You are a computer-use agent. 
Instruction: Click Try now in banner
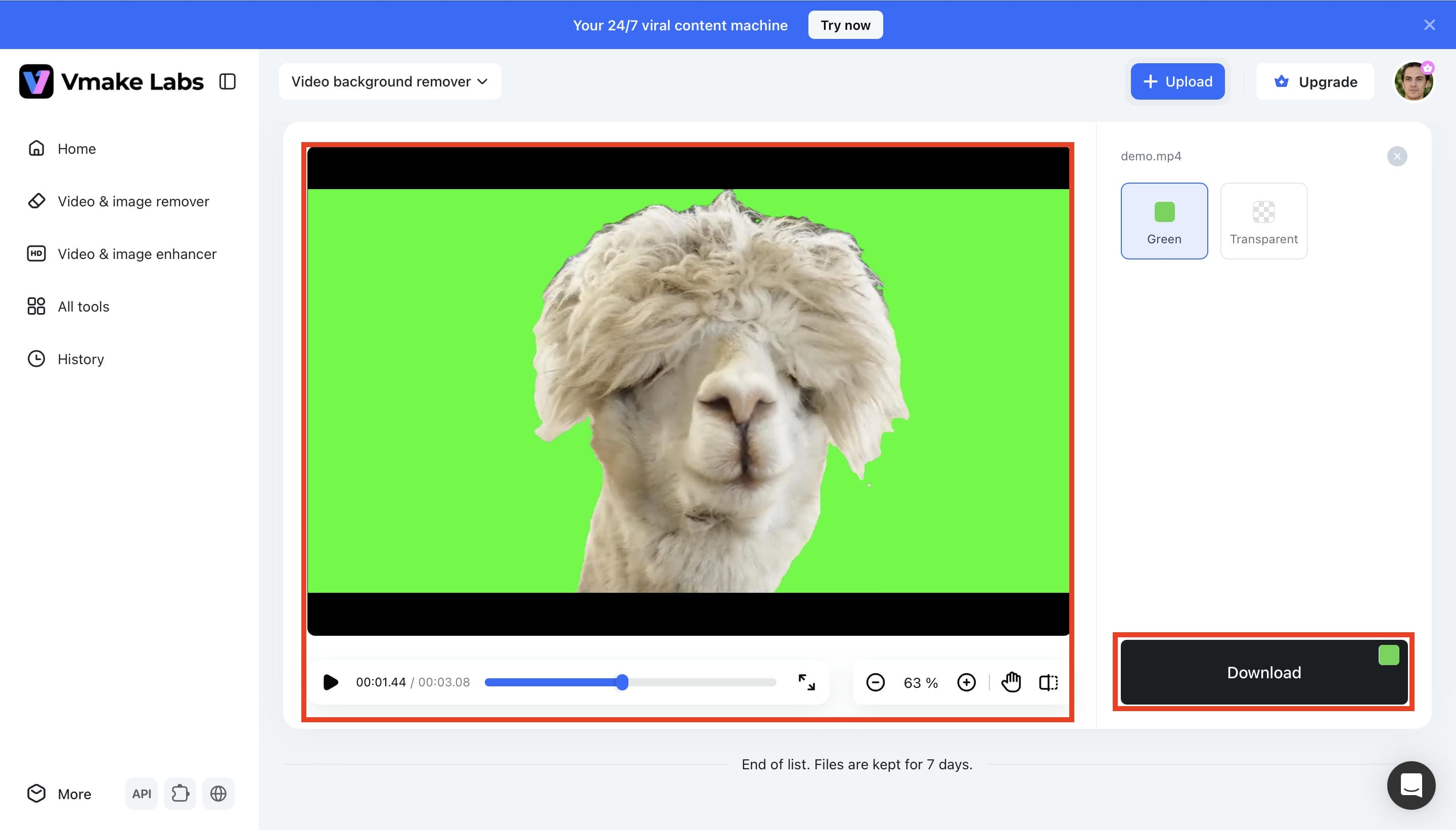tap(845, 25)
